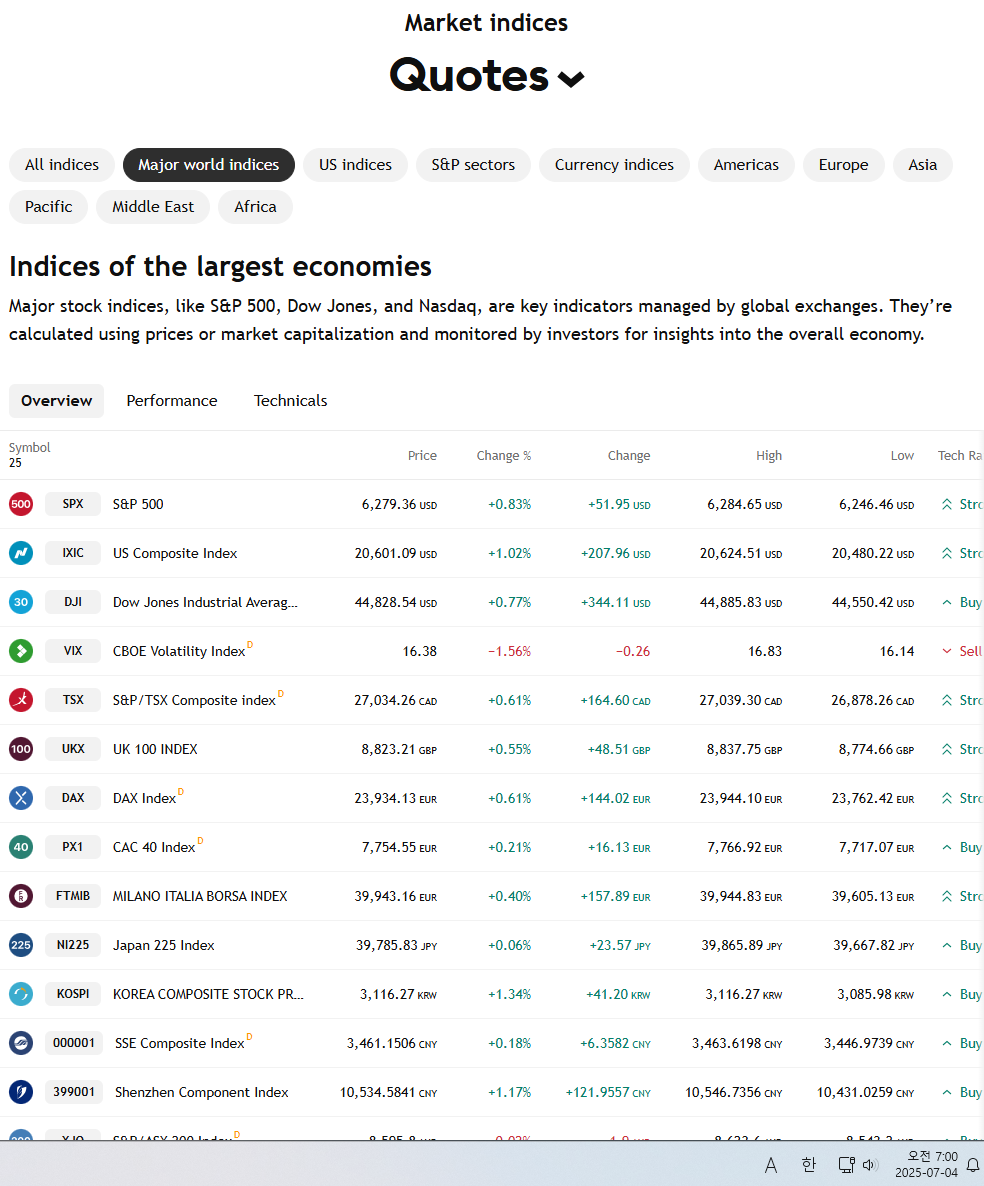Select the US indices filter

click(x=355, y=165)
